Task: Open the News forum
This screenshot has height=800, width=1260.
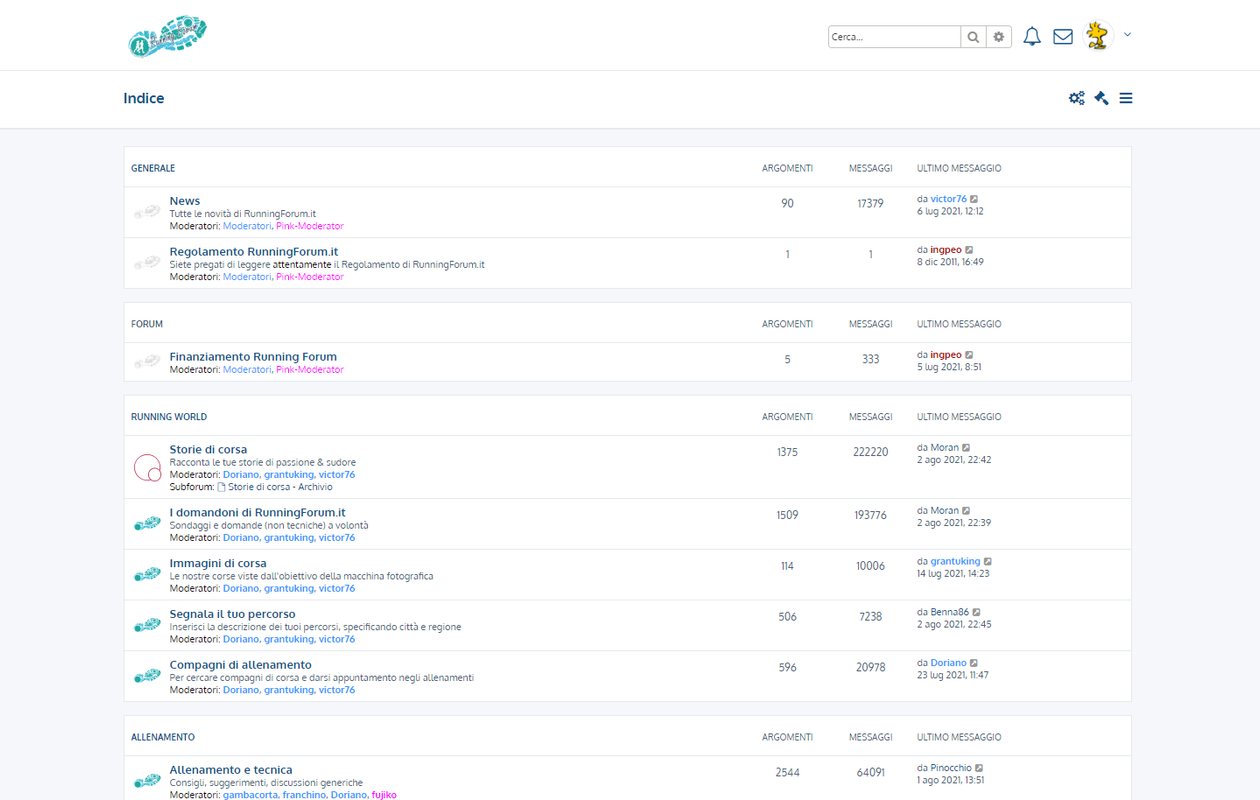Action: (x=185, y=201)
